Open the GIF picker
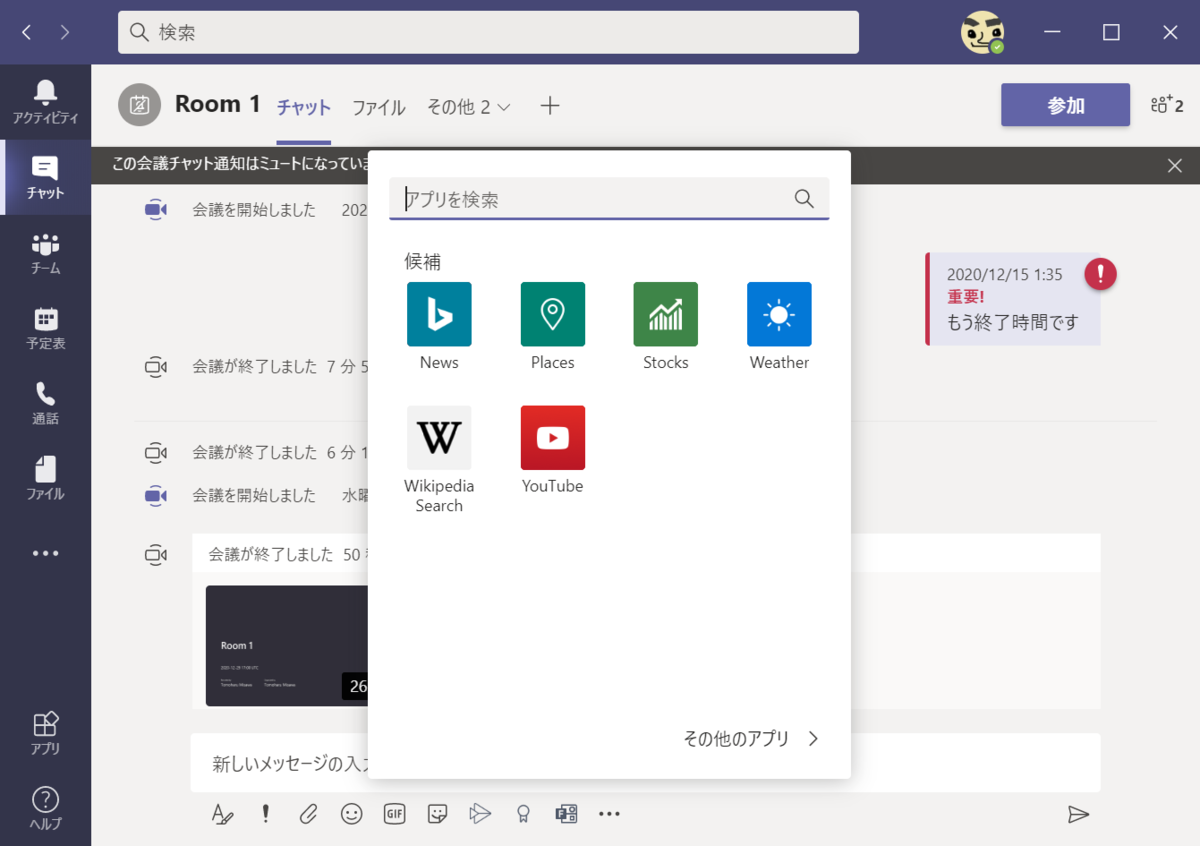The height and width of the screenshot is (846, 1200). click(394, 814)
